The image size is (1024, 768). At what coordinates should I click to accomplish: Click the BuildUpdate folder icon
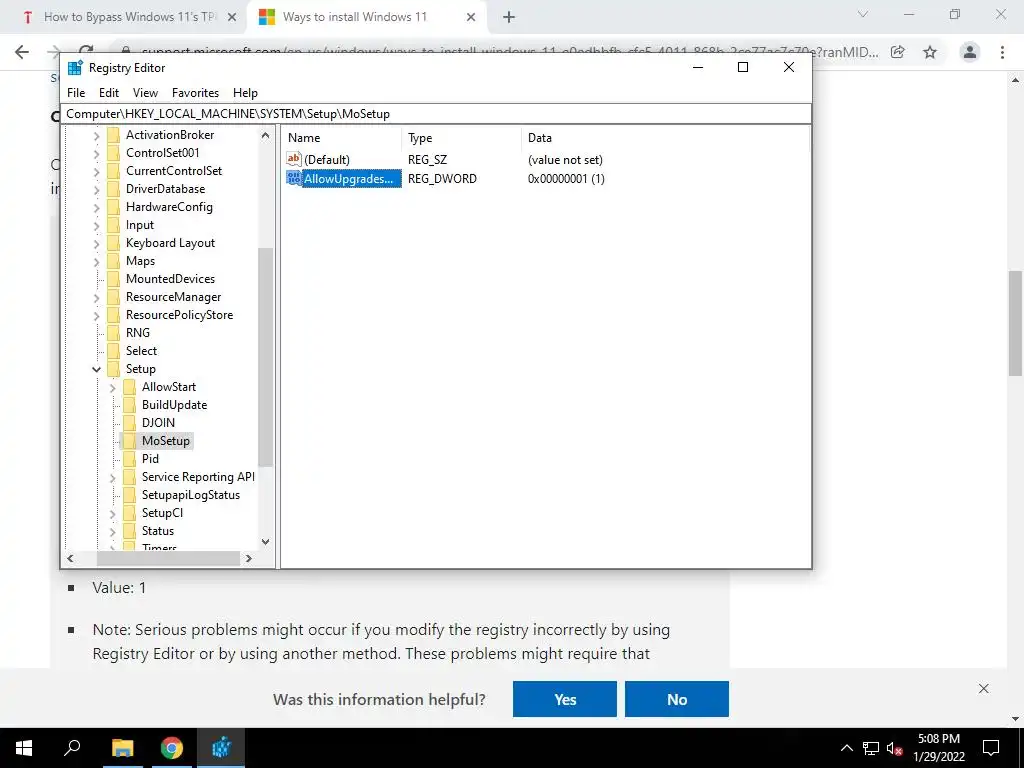(x=130, y=405)
